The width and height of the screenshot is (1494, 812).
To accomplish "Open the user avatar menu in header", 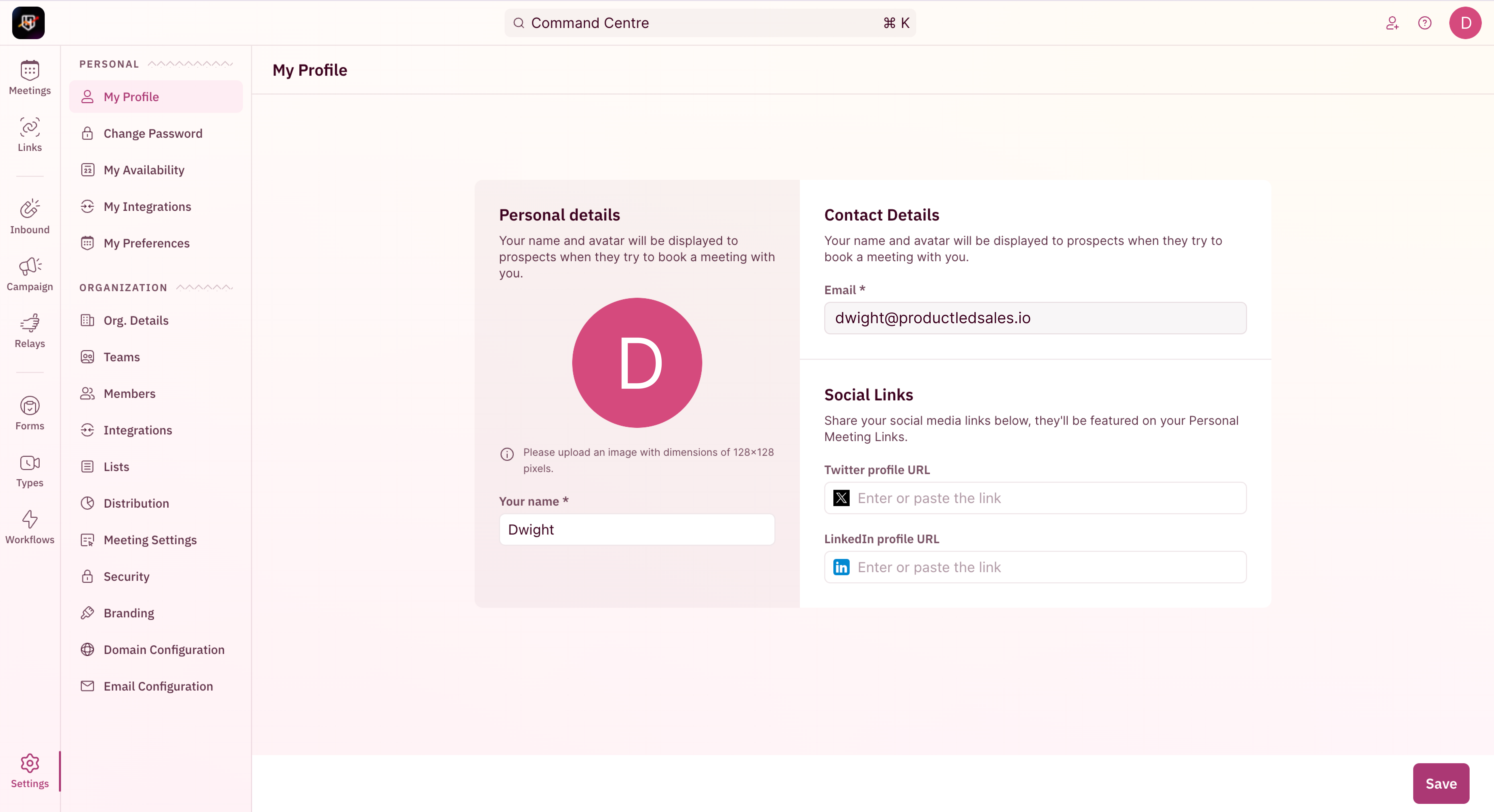I will coord(1465,23).
